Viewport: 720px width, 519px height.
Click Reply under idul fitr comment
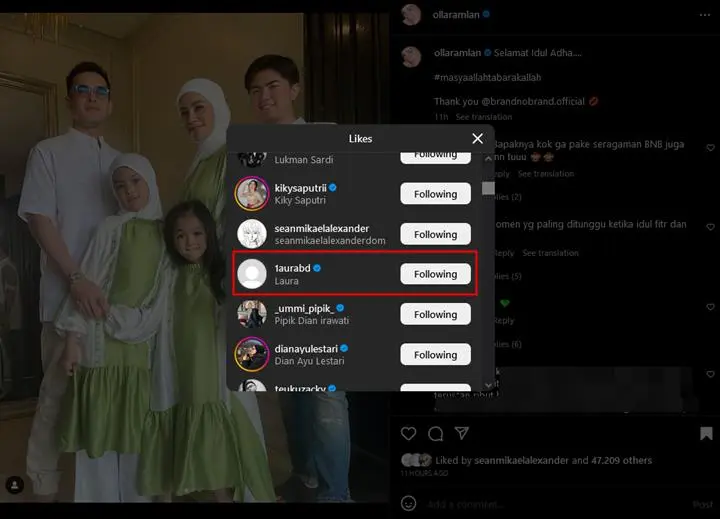(505, 253)
